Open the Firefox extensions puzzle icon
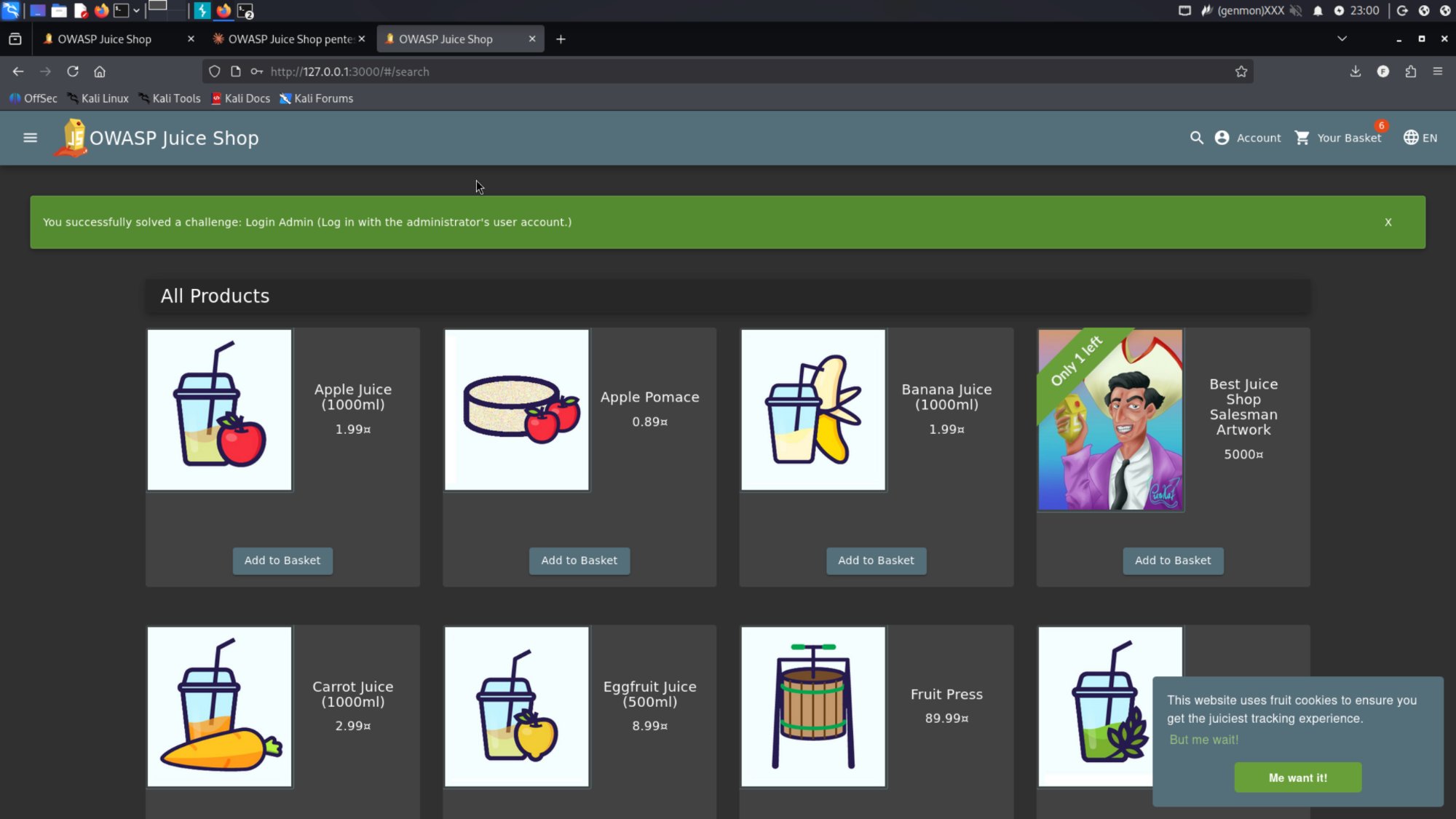 [x=1411, y=71]
